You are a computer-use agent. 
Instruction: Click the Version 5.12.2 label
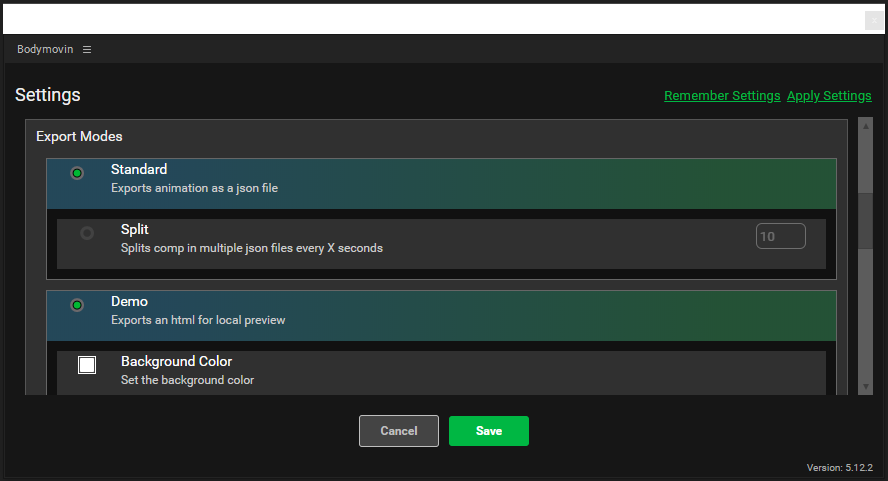click(840, 468)
